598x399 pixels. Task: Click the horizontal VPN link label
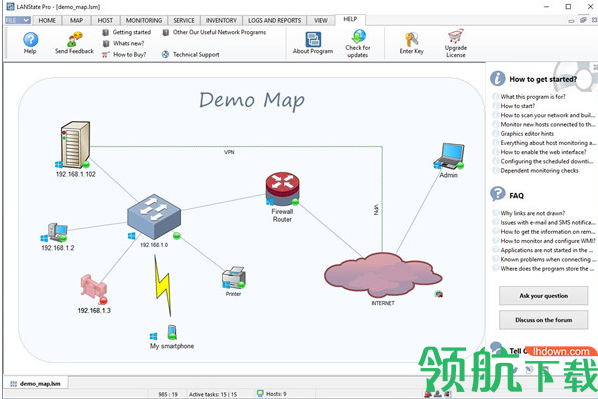click(229, 152)
